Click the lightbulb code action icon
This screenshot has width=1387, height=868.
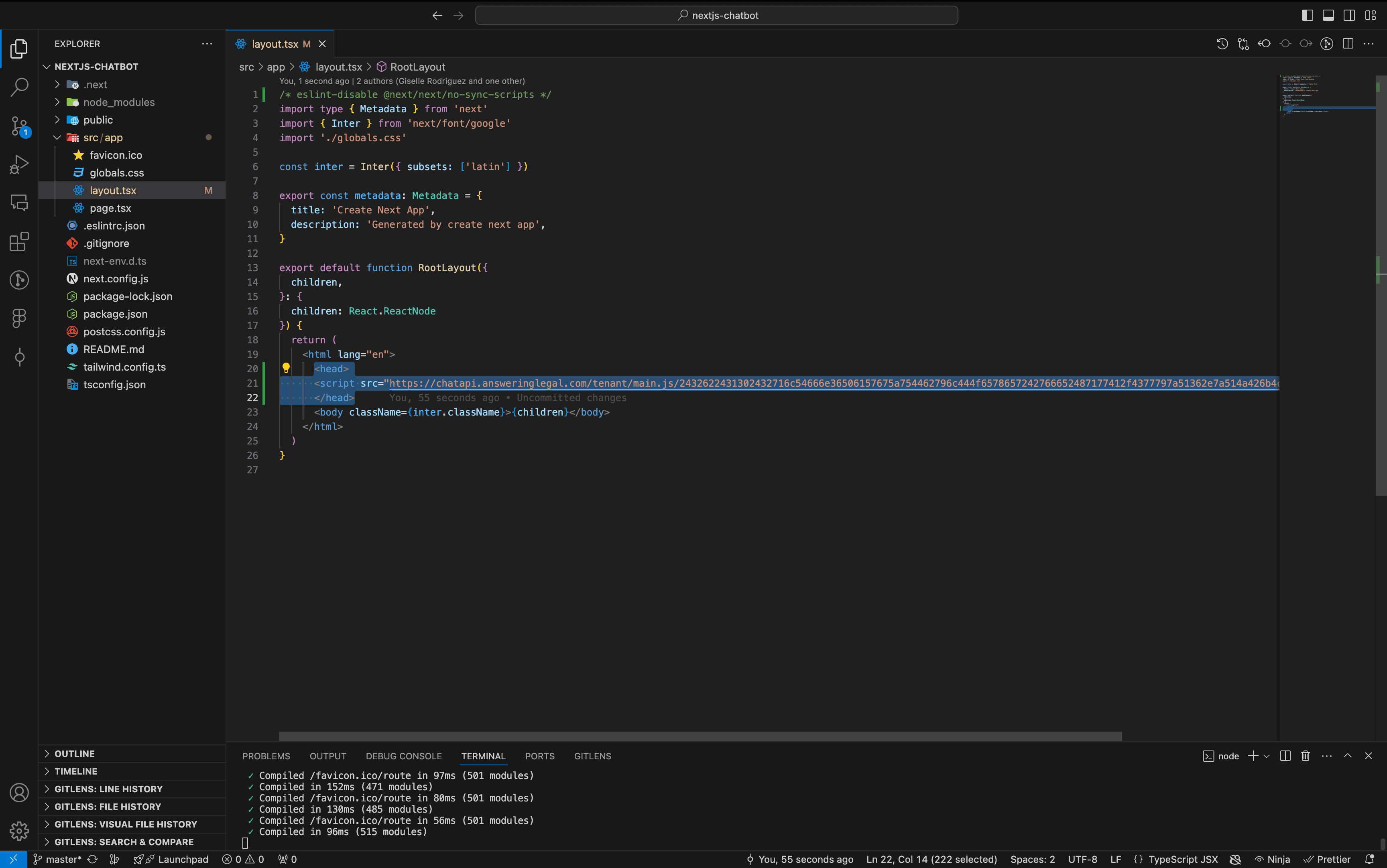[286, 368]
